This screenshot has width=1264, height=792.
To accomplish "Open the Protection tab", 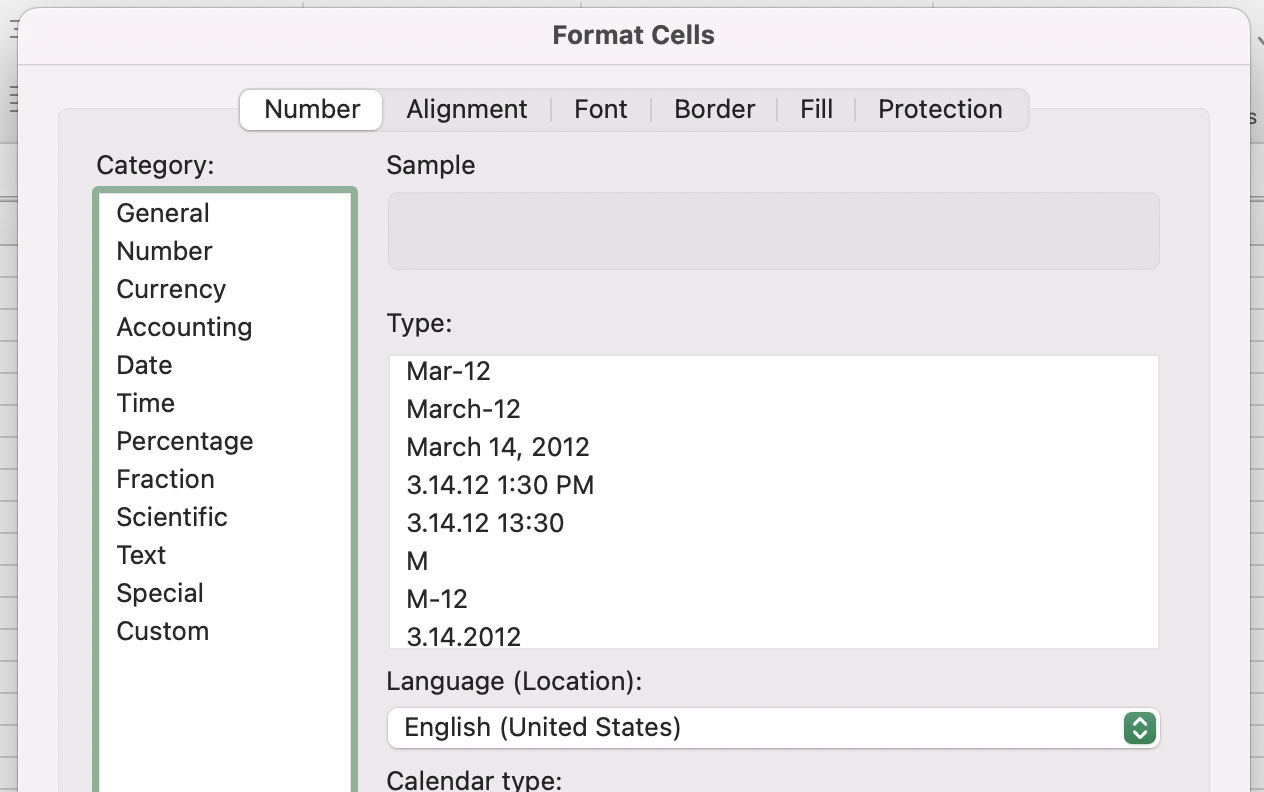I will pyautogui.click(x=939, y=109).
